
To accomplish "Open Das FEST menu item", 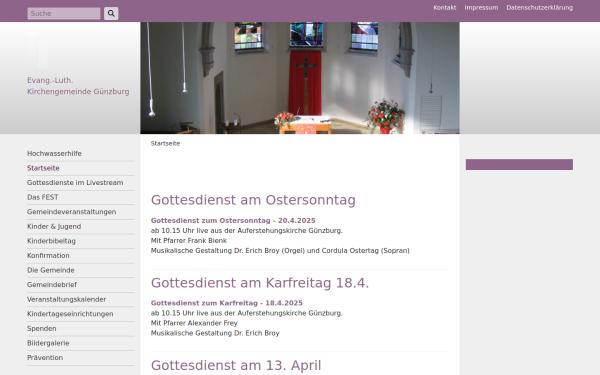I will 42,197.
